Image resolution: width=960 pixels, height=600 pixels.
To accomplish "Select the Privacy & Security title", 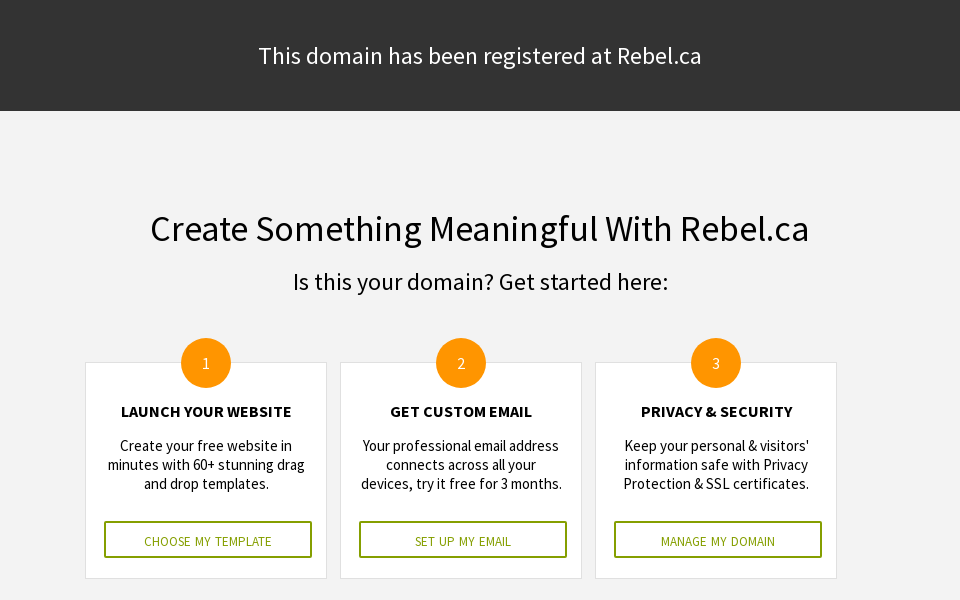I will click(x=716, y=412).
